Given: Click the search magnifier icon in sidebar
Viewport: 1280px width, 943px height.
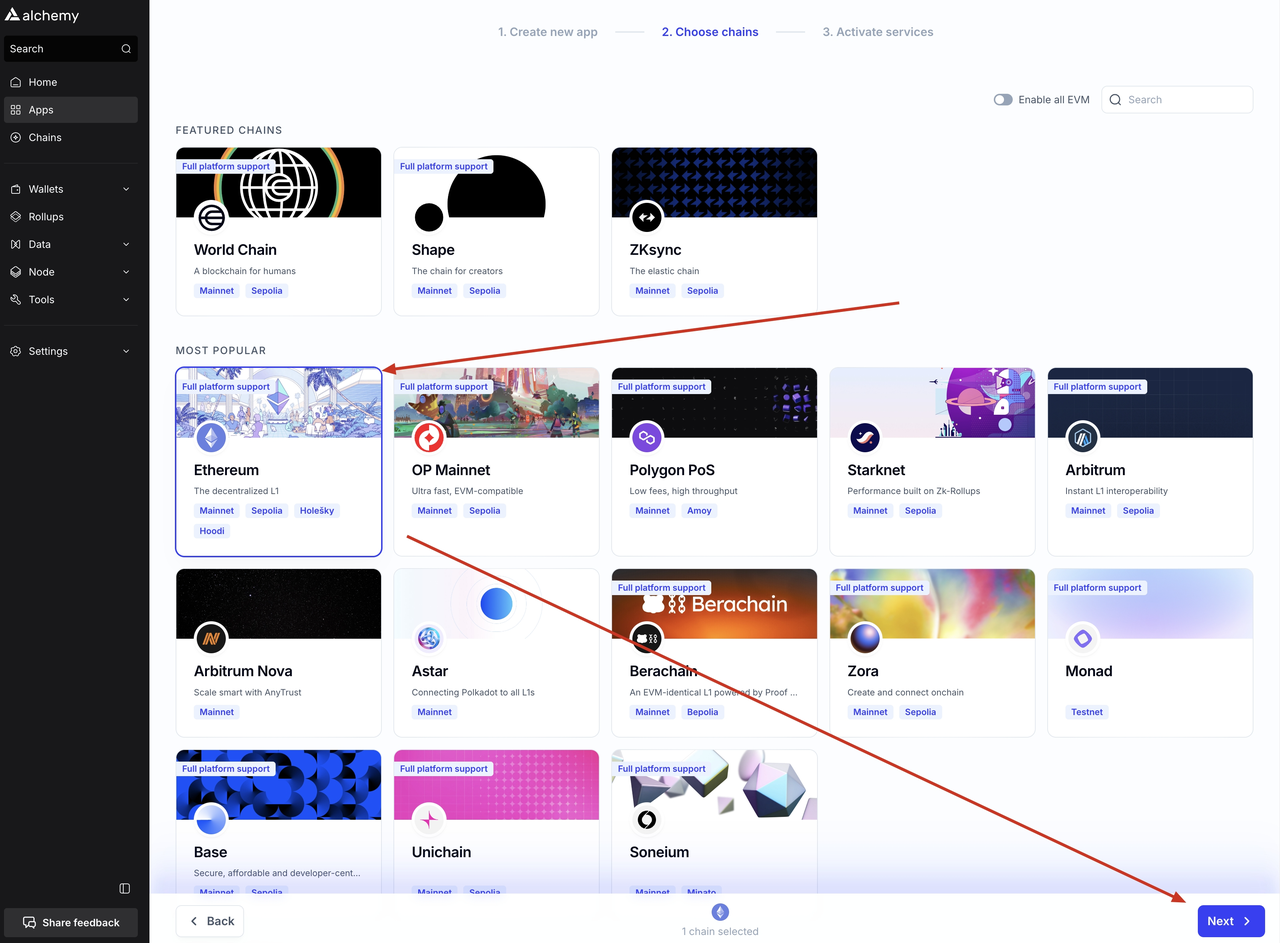Looking at the screenshot, I should [x=126, y=49].
